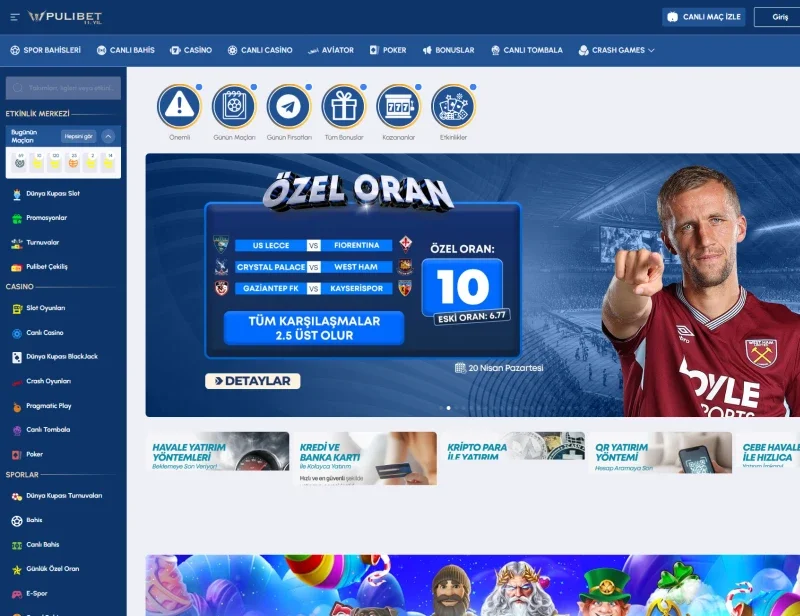
Task: Open Havale Yatırım Yöntemleri banner
Action: [218, 452]
